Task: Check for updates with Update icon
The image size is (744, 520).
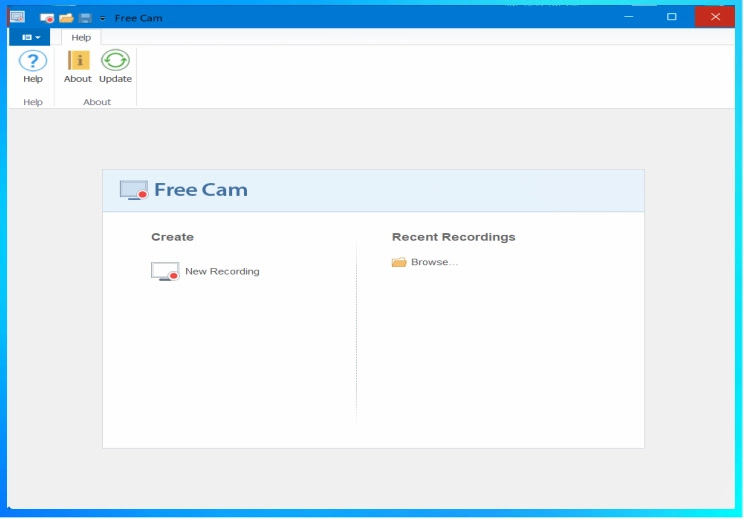Action: tap(115, 61)
